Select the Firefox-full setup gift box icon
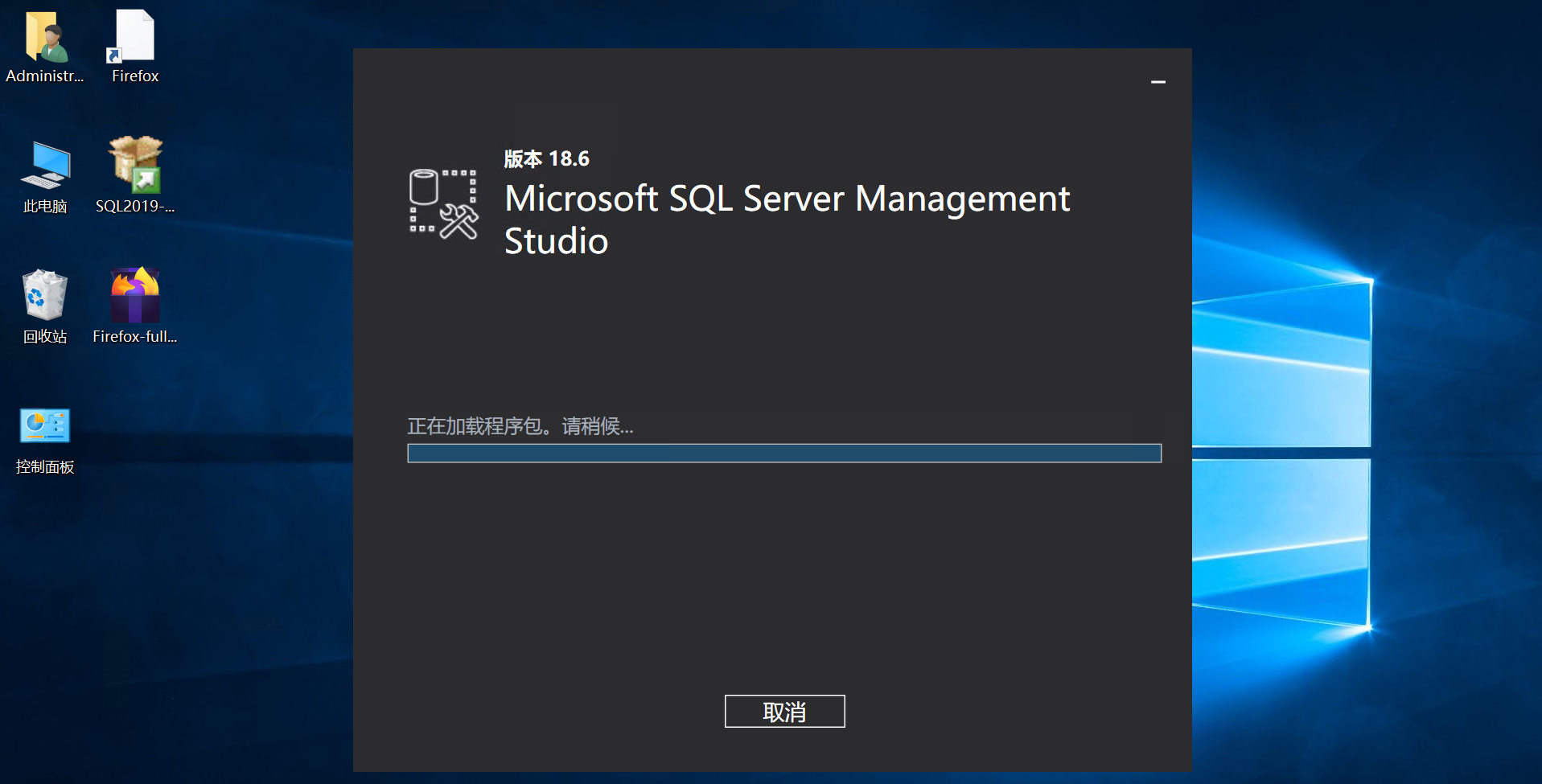The width and height of the screenshot is (1542, 784). [x=135, y=295]
